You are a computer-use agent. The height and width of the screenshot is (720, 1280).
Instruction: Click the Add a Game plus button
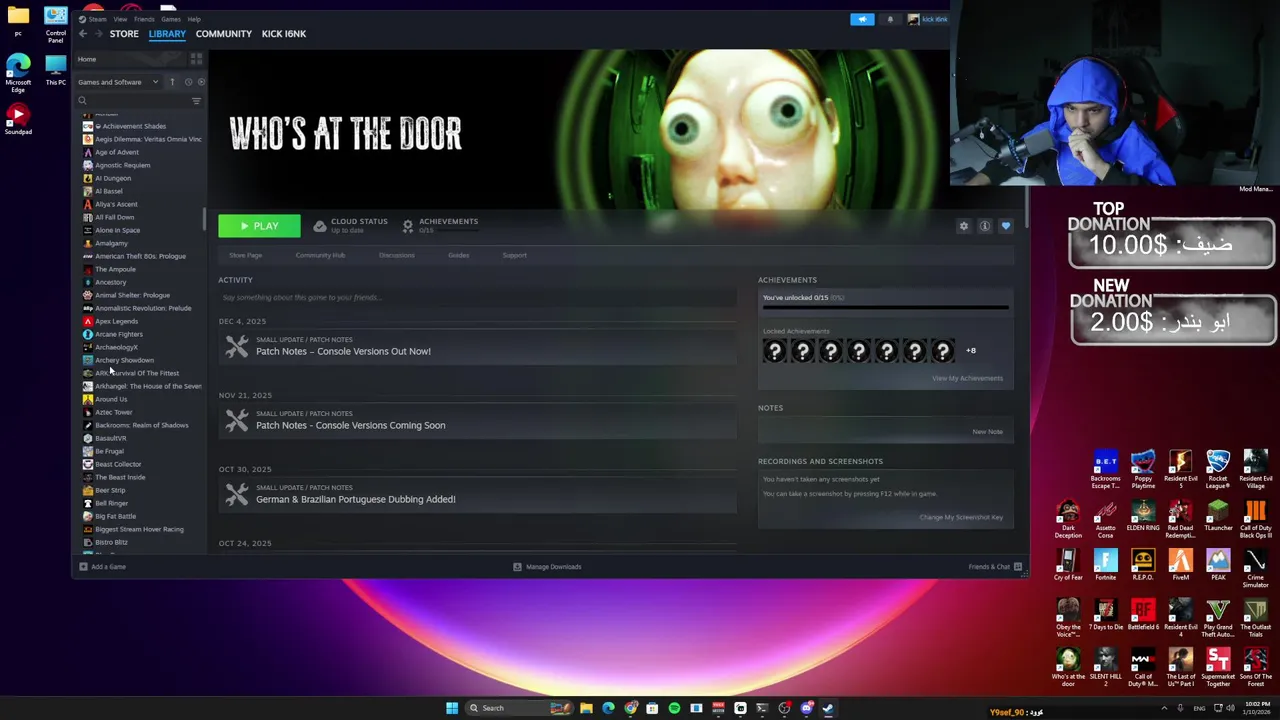[x=102, y=567]
